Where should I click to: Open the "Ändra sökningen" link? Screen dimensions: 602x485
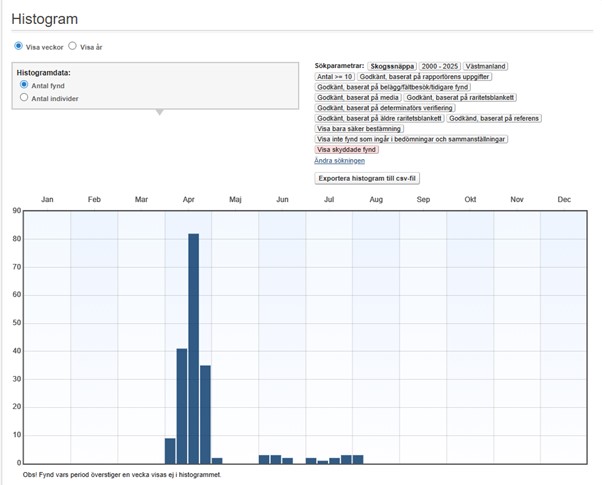(340, 161)
